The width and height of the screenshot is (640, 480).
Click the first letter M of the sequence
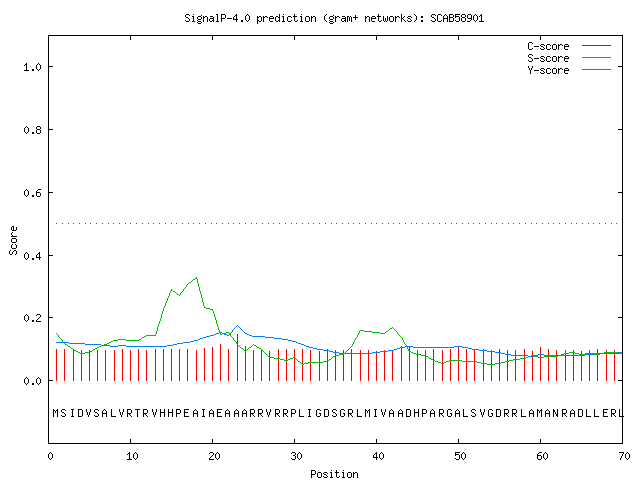(x=56, y=413)
